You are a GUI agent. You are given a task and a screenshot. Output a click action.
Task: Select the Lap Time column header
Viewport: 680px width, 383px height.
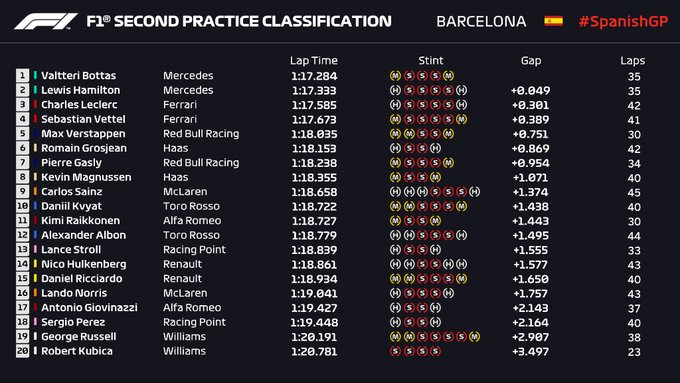click(314, 60)
